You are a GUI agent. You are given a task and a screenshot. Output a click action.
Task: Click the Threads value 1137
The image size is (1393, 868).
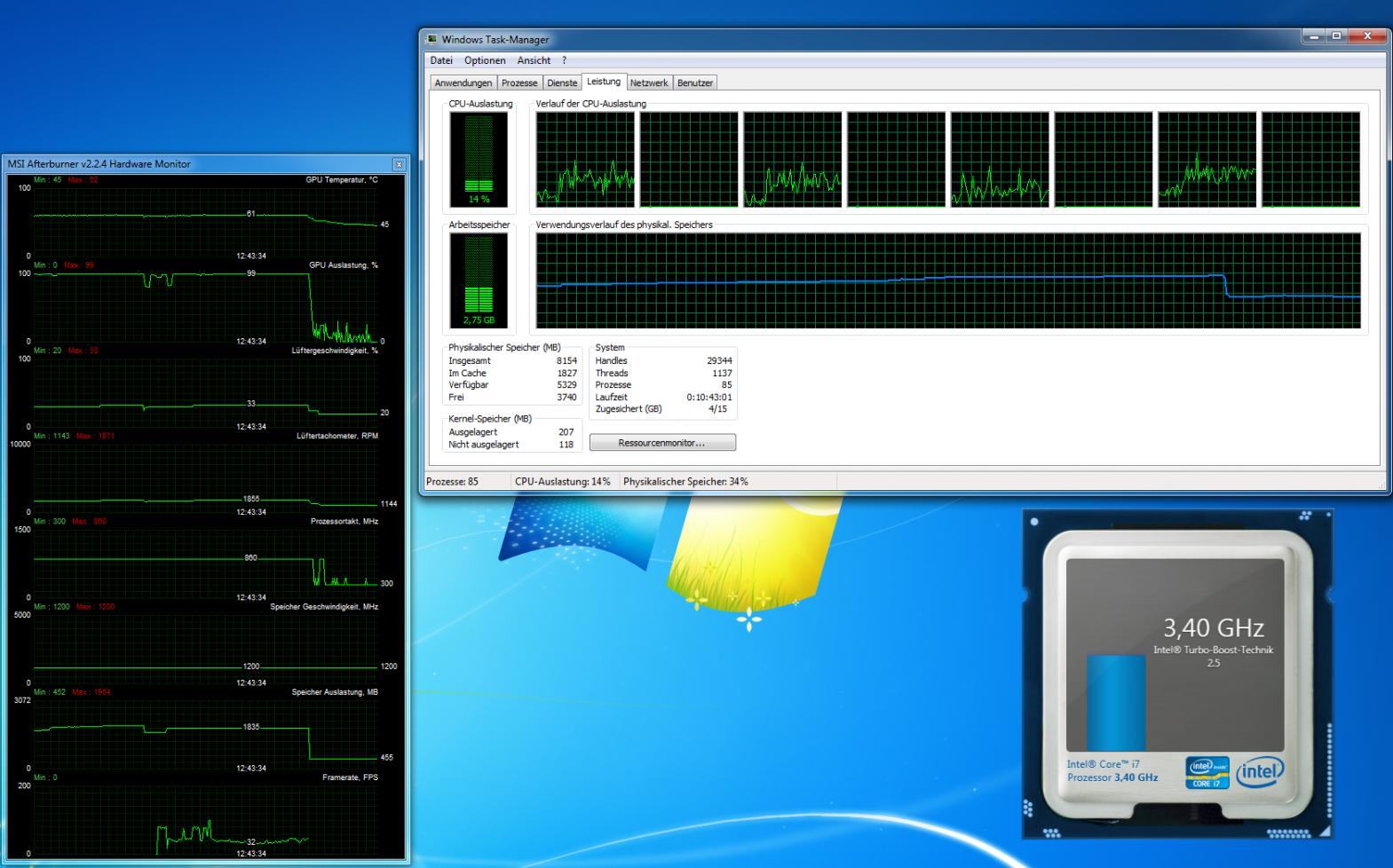(x=722, y=374)
